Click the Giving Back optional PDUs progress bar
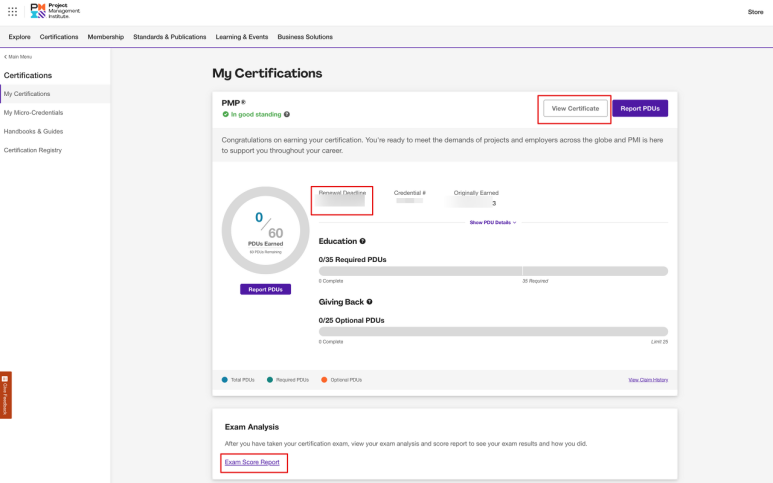773x483 pixels. coord(493,332)
